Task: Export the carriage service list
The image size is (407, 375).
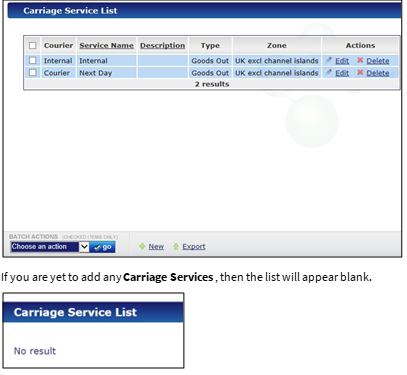Action: 194,247
